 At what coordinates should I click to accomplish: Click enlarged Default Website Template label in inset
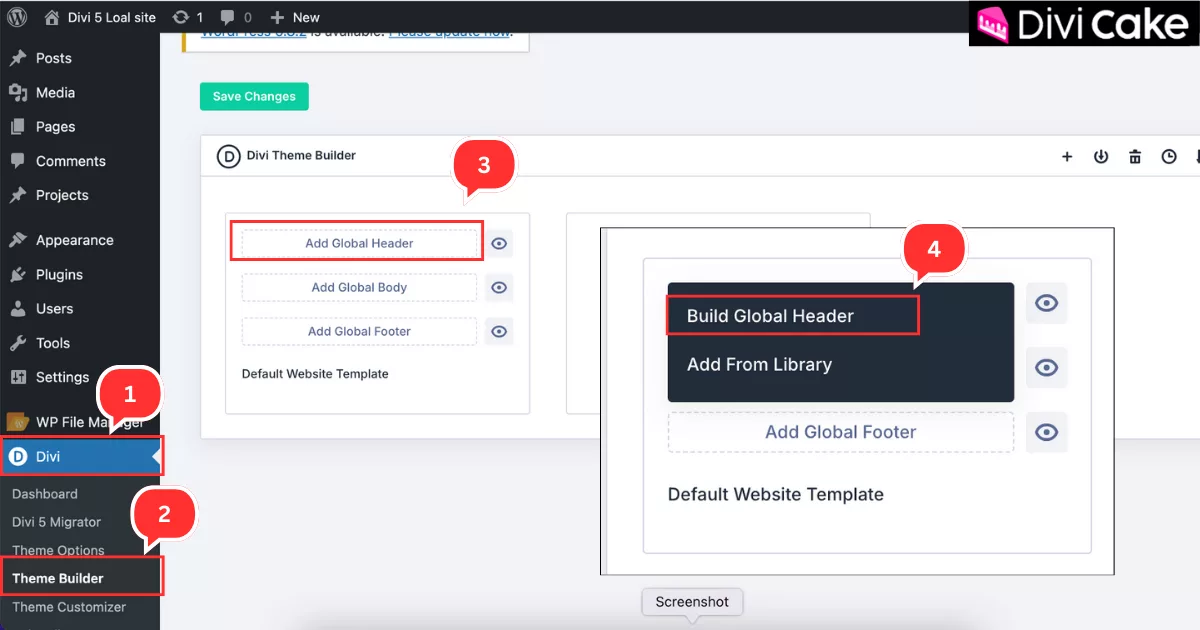click(776, 494)
